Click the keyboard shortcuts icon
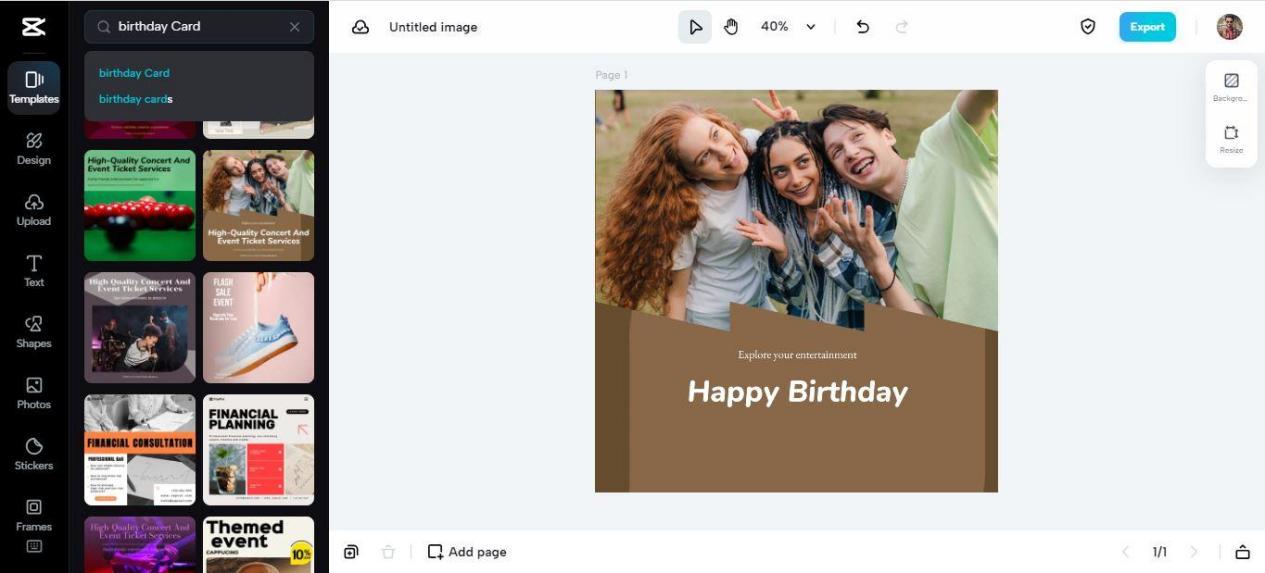This screenshot has height=573, width=1265. click(x=34, y=546)
